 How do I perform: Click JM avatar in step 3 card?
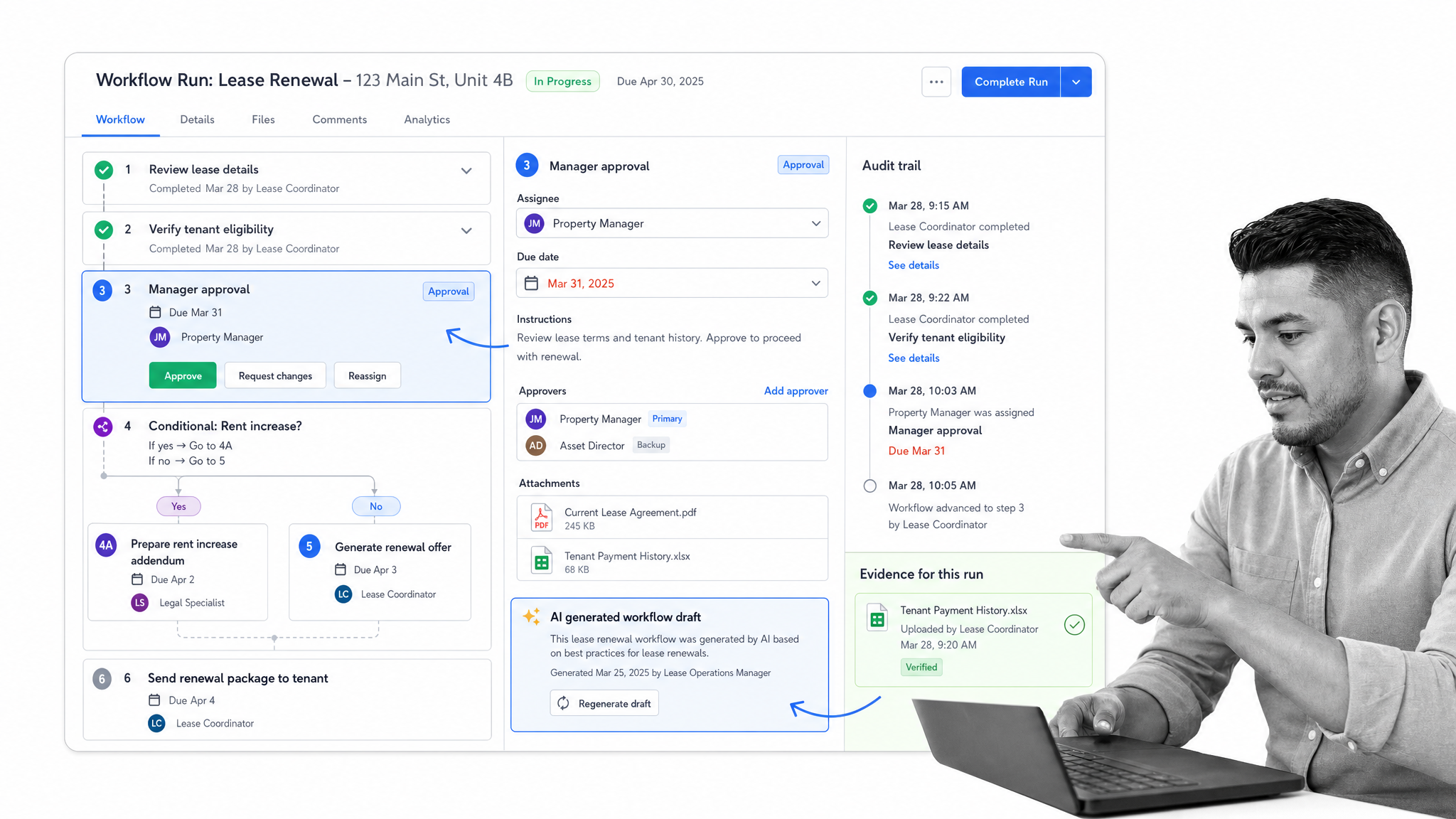point(160,337)
